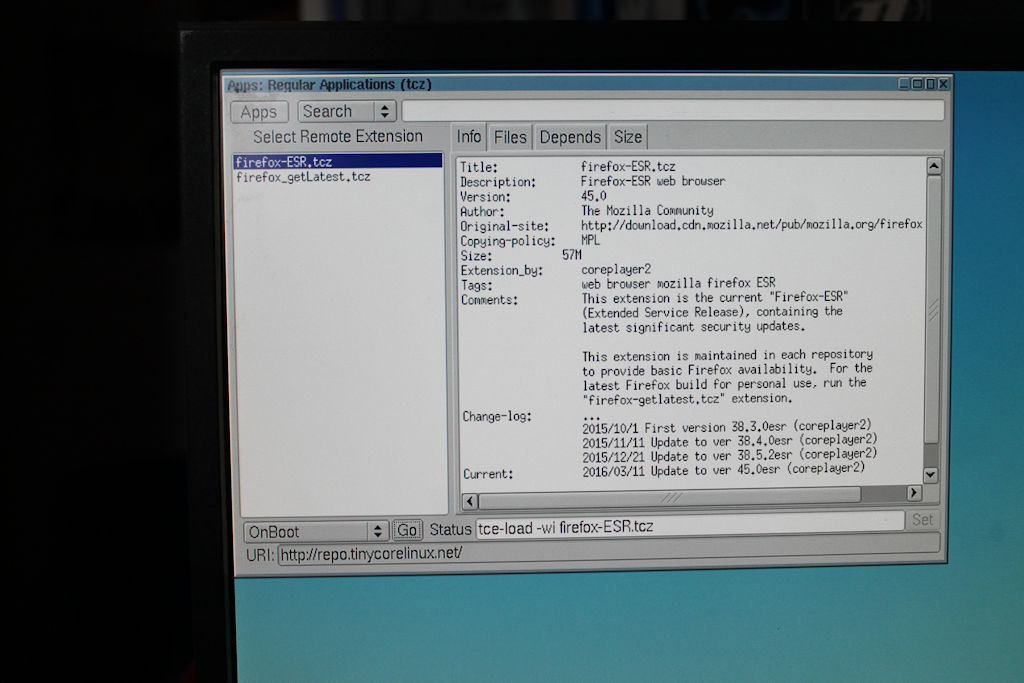The image size is (1024, 683).
Task: Click the Tags value web browser mozilla firefox ESR
Action: (x=679, y=283)
